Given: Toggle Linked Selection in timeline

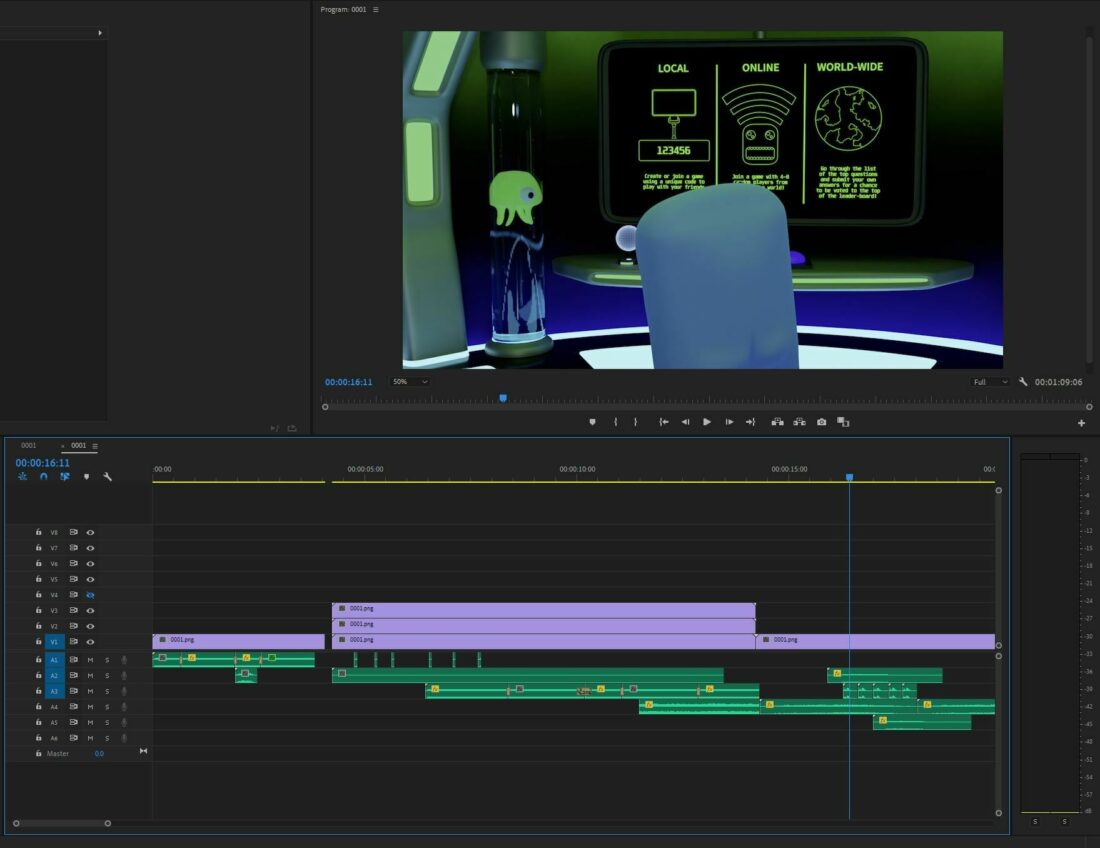Looking at the screenshot, I should coord(65,476).
